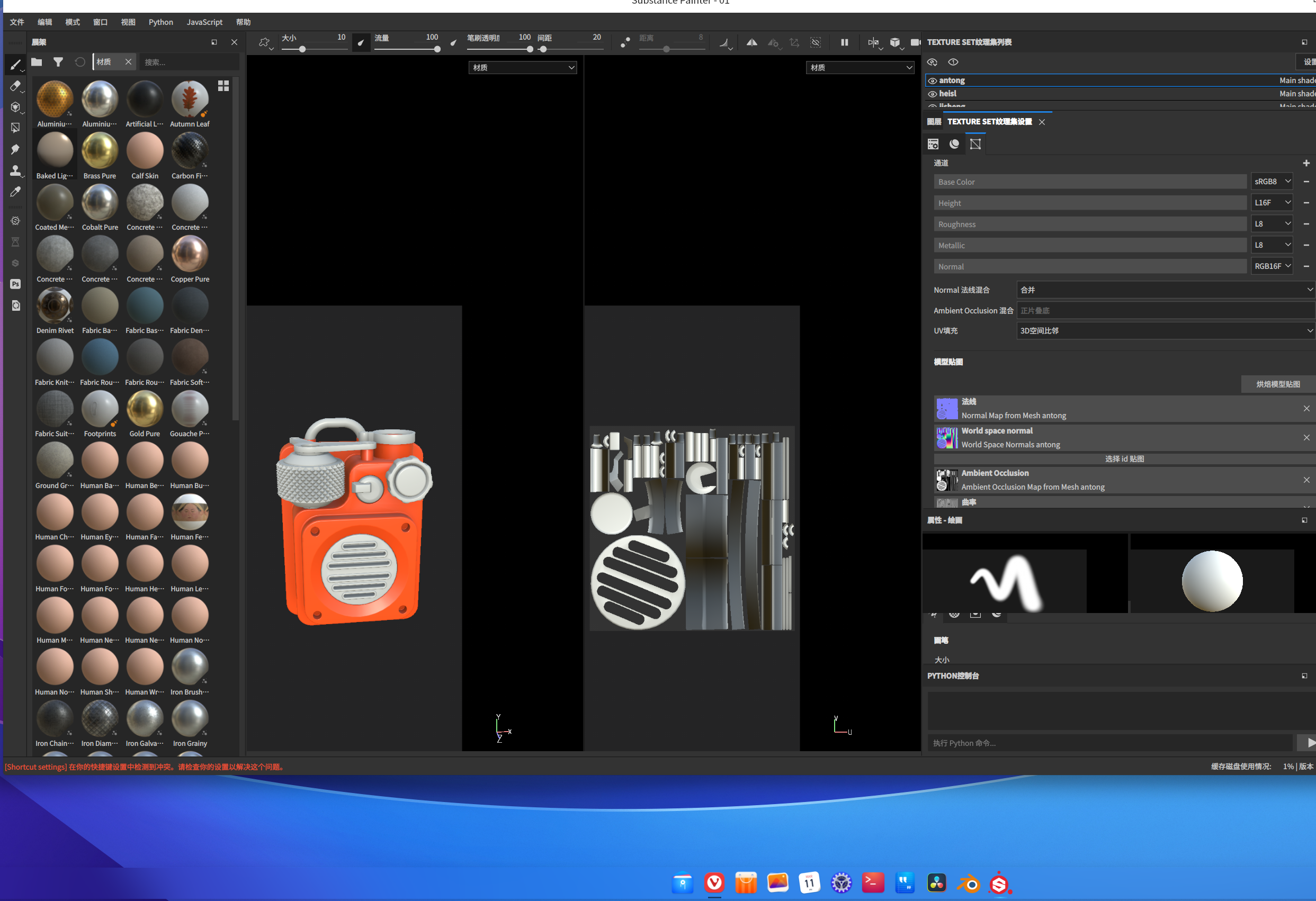This screenshot has width=1316, height=901.
Task: Open Base Color sRGB8 format dropdown
Action: (1272, 182)
